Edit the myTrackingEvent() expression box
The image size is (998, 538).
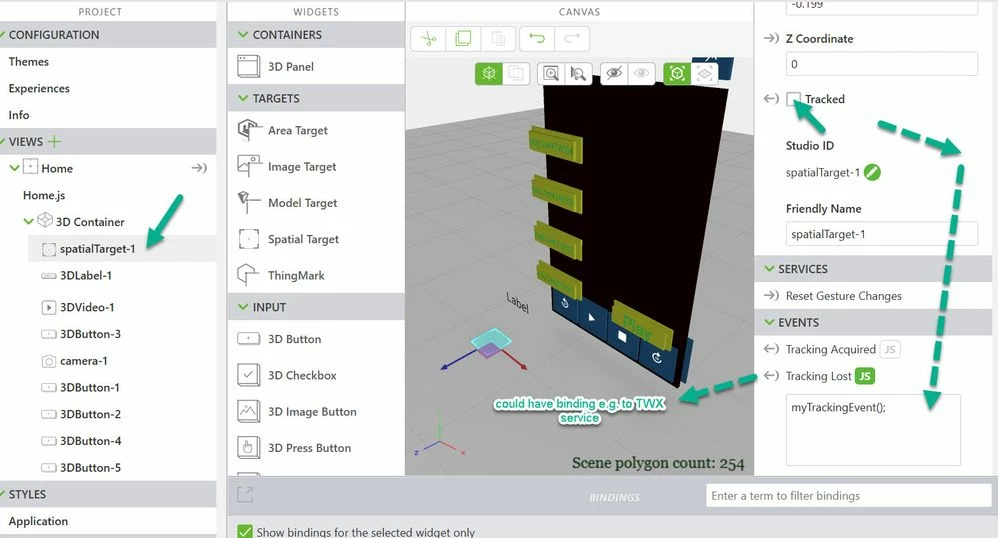873,430
